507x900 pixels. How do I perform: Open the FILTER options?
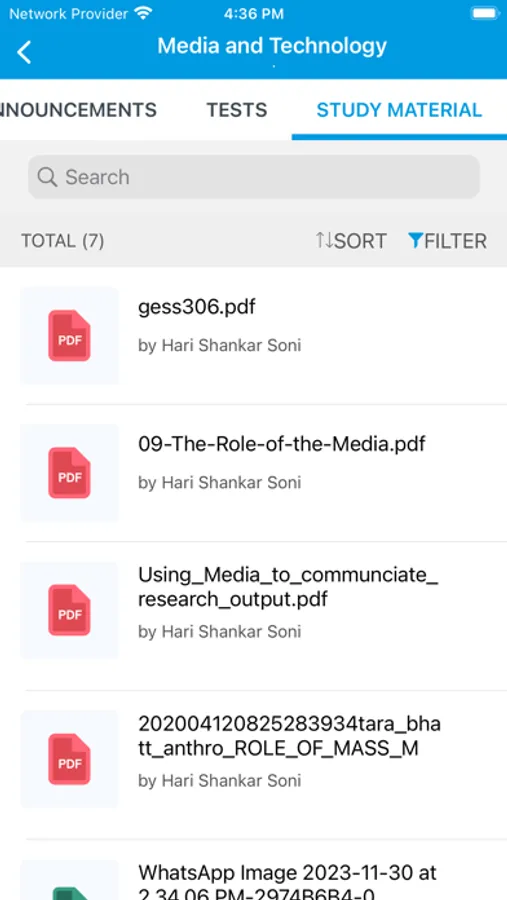pyautogui.click(x=447, y=240)
